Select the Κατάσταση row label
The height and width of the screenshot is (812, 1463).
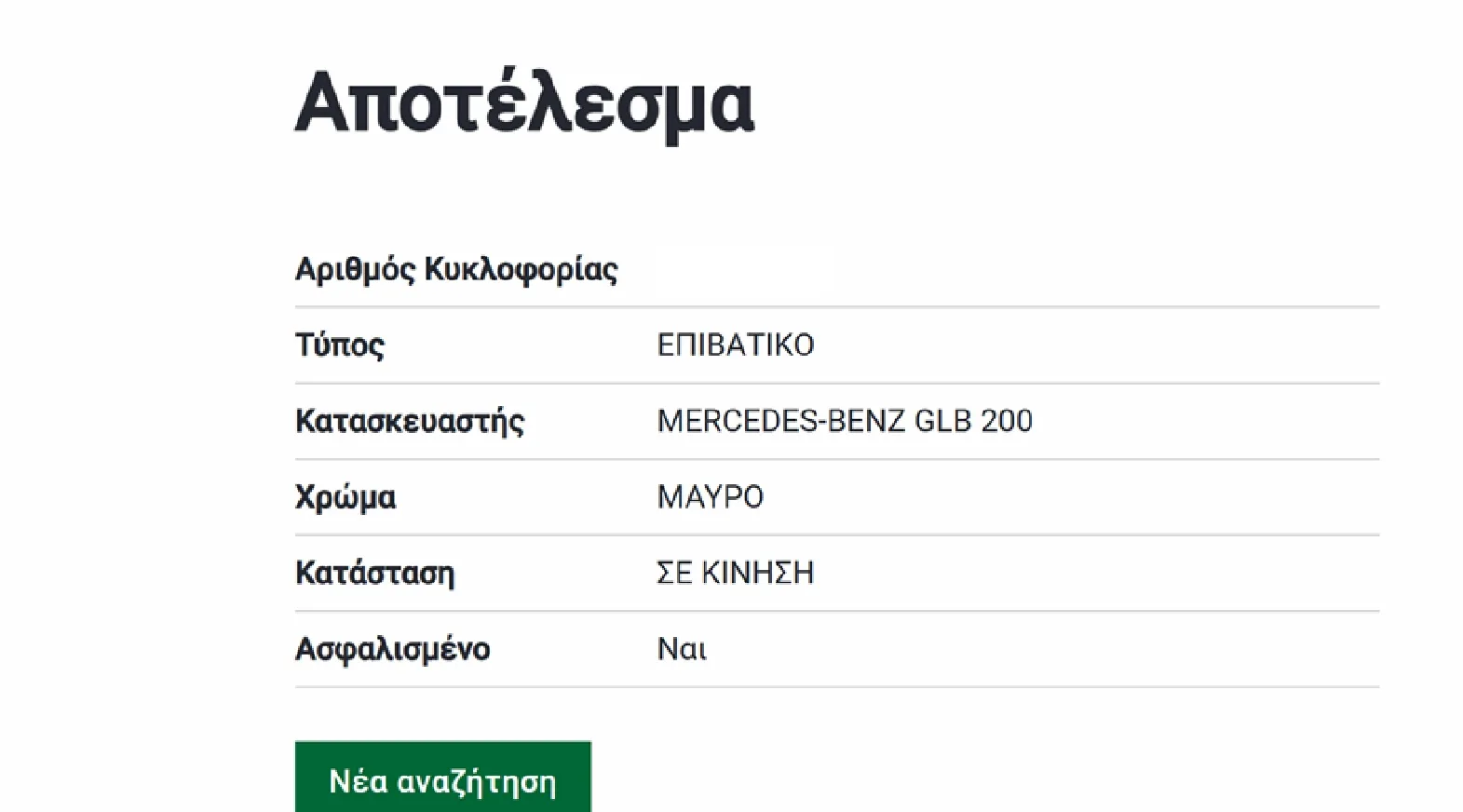pos(373,573)
